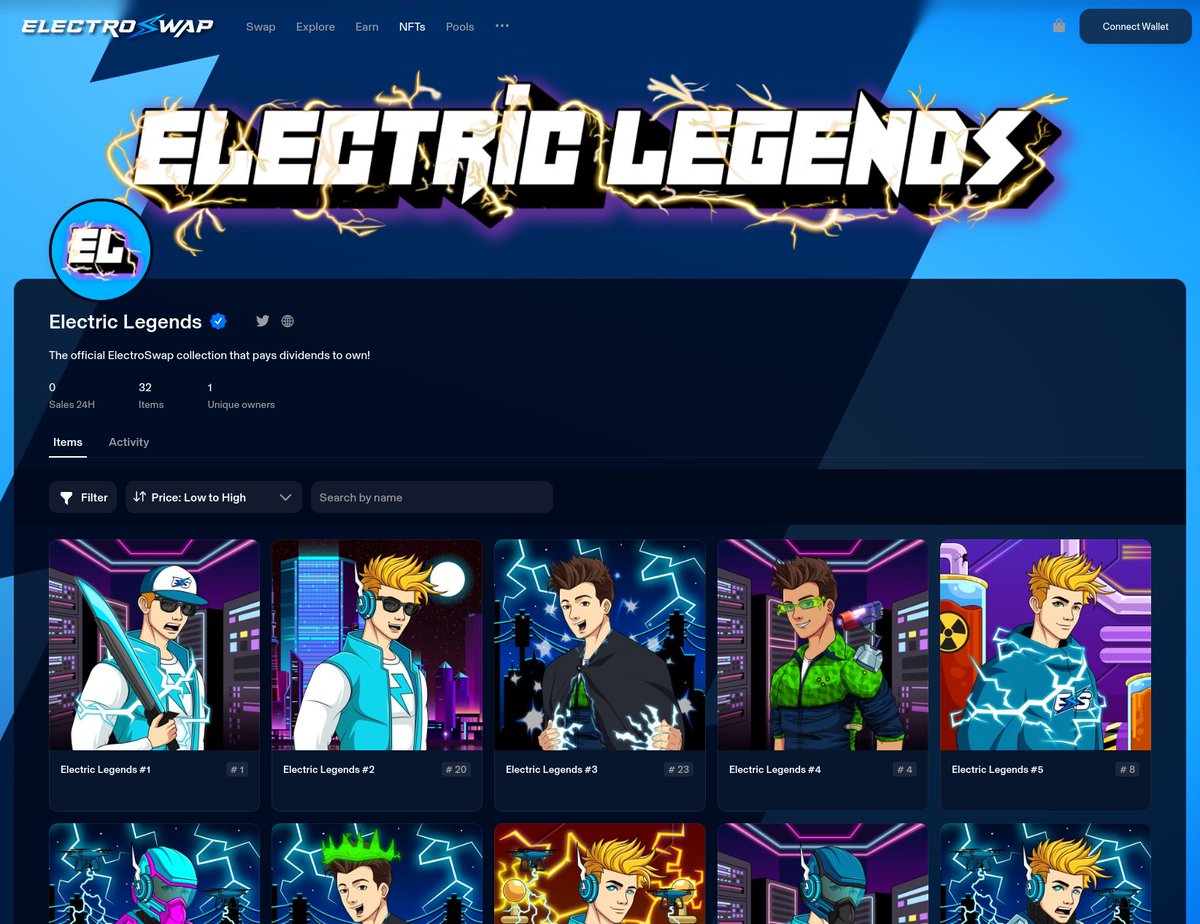Open the Pools nav item
The image size is (1200, 924).
point(460,27)
